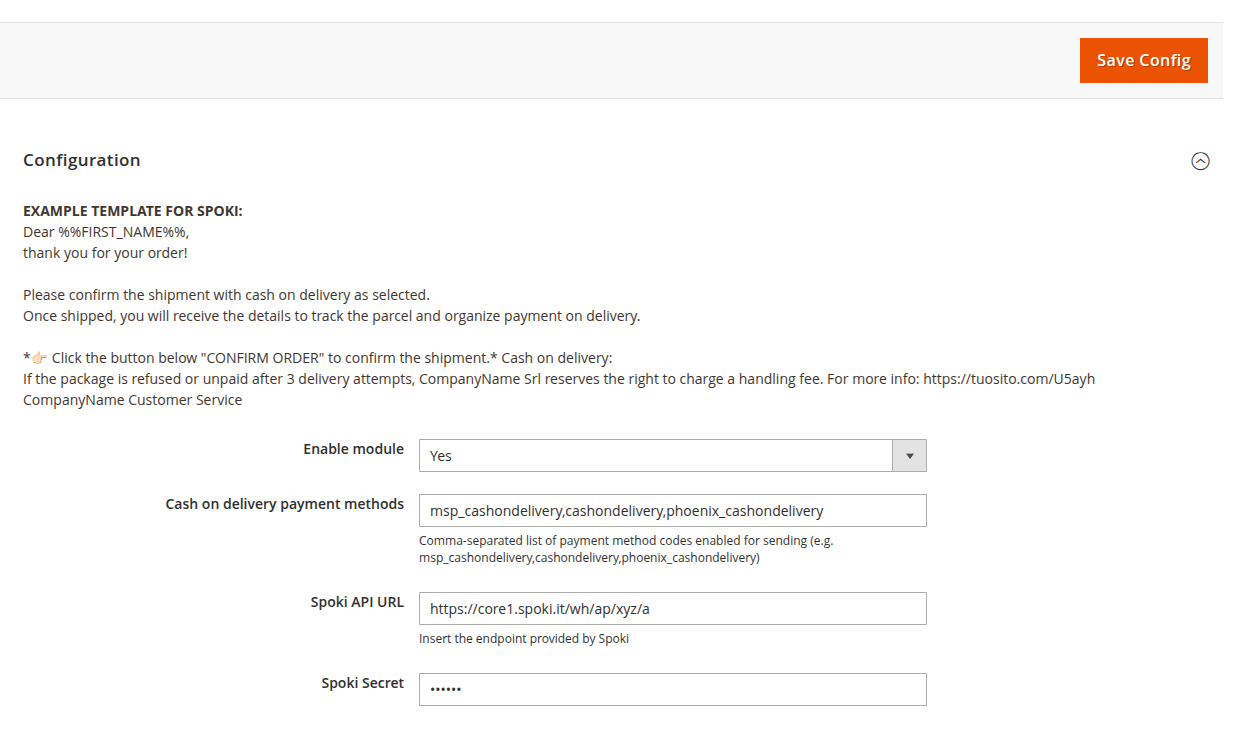The height and width of the screenshot is (730, 1245).
Task: Click 'Insert the endpoint provided by Spoki' hint
Action: [x=523, y=638]
